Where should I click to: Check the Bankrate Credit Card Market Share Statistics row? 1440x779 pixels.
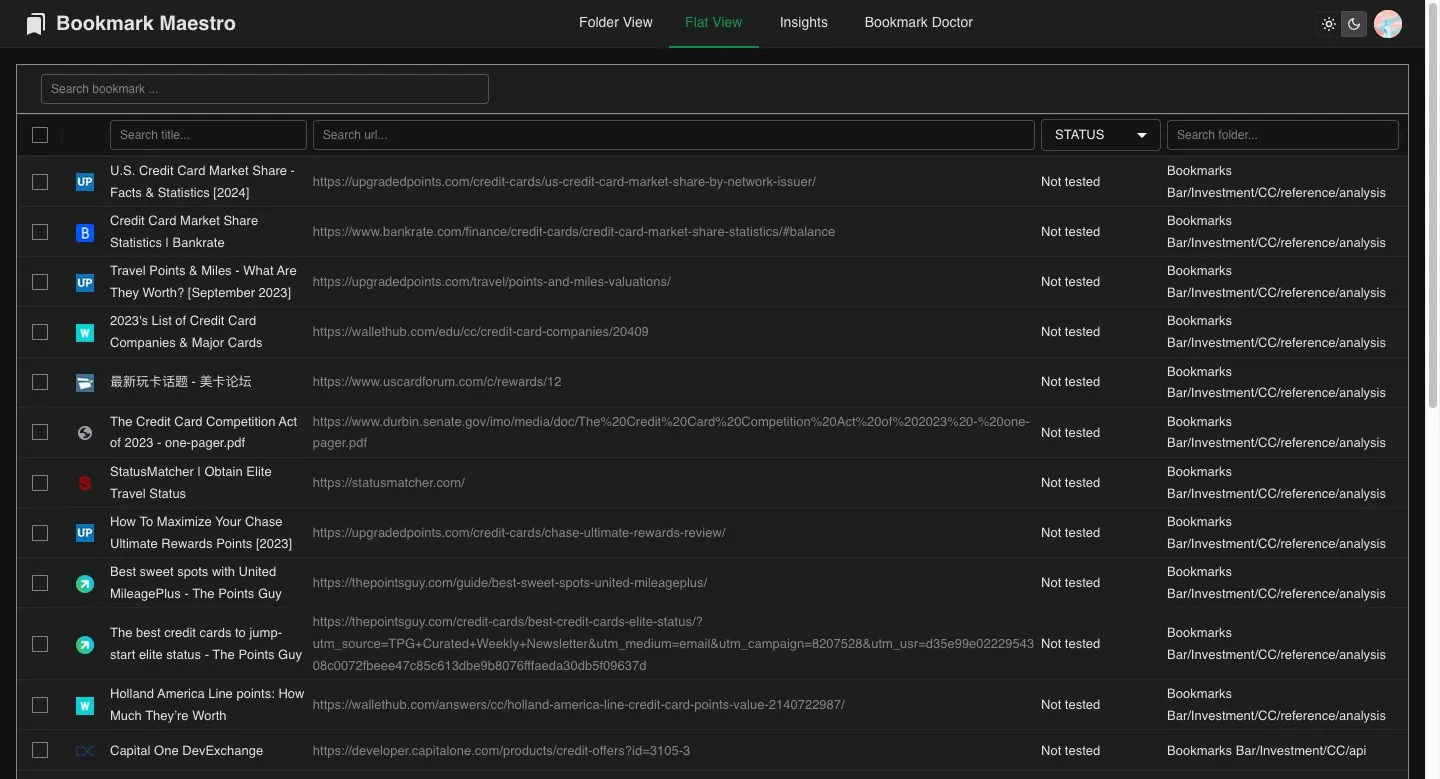point(40,232)
